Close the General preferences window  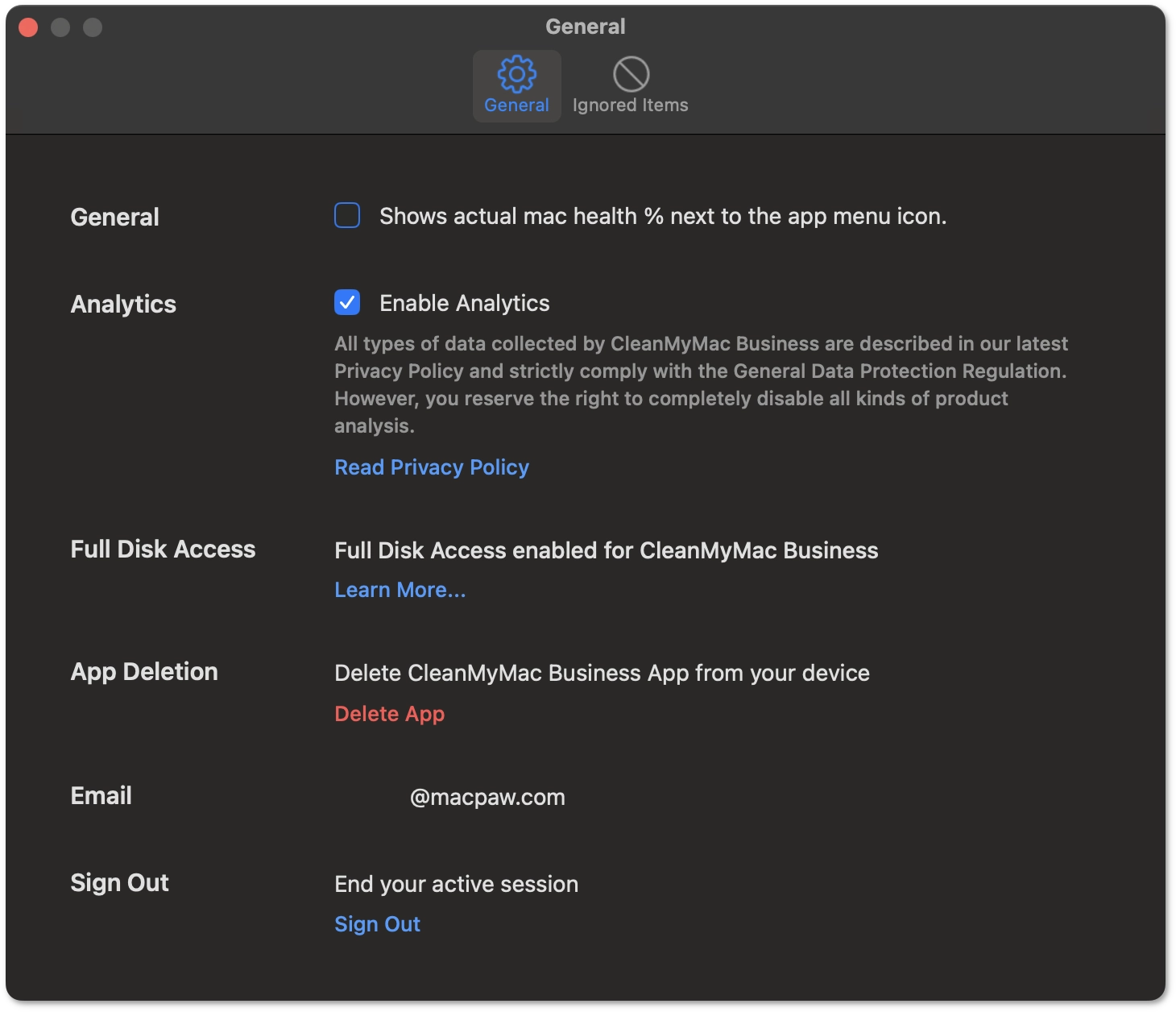coord(28,27)
